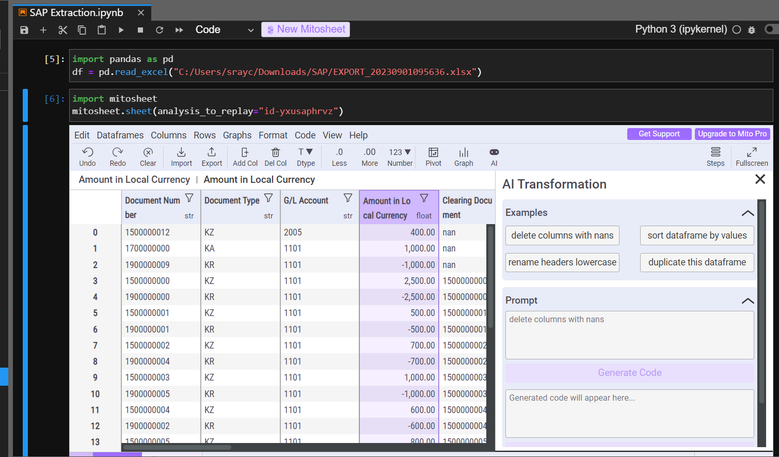Open the Columns menu
This screenshot has height=457, width=779.
click(168, 135)
